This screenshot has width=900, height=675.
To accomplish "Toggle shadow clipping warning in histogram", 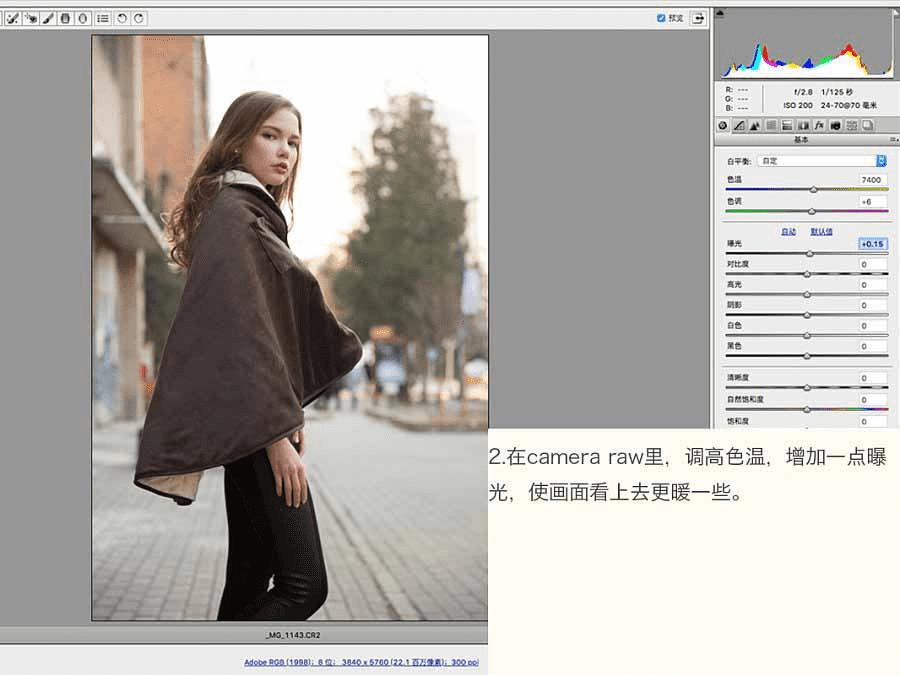I will (x=721, y=13).
